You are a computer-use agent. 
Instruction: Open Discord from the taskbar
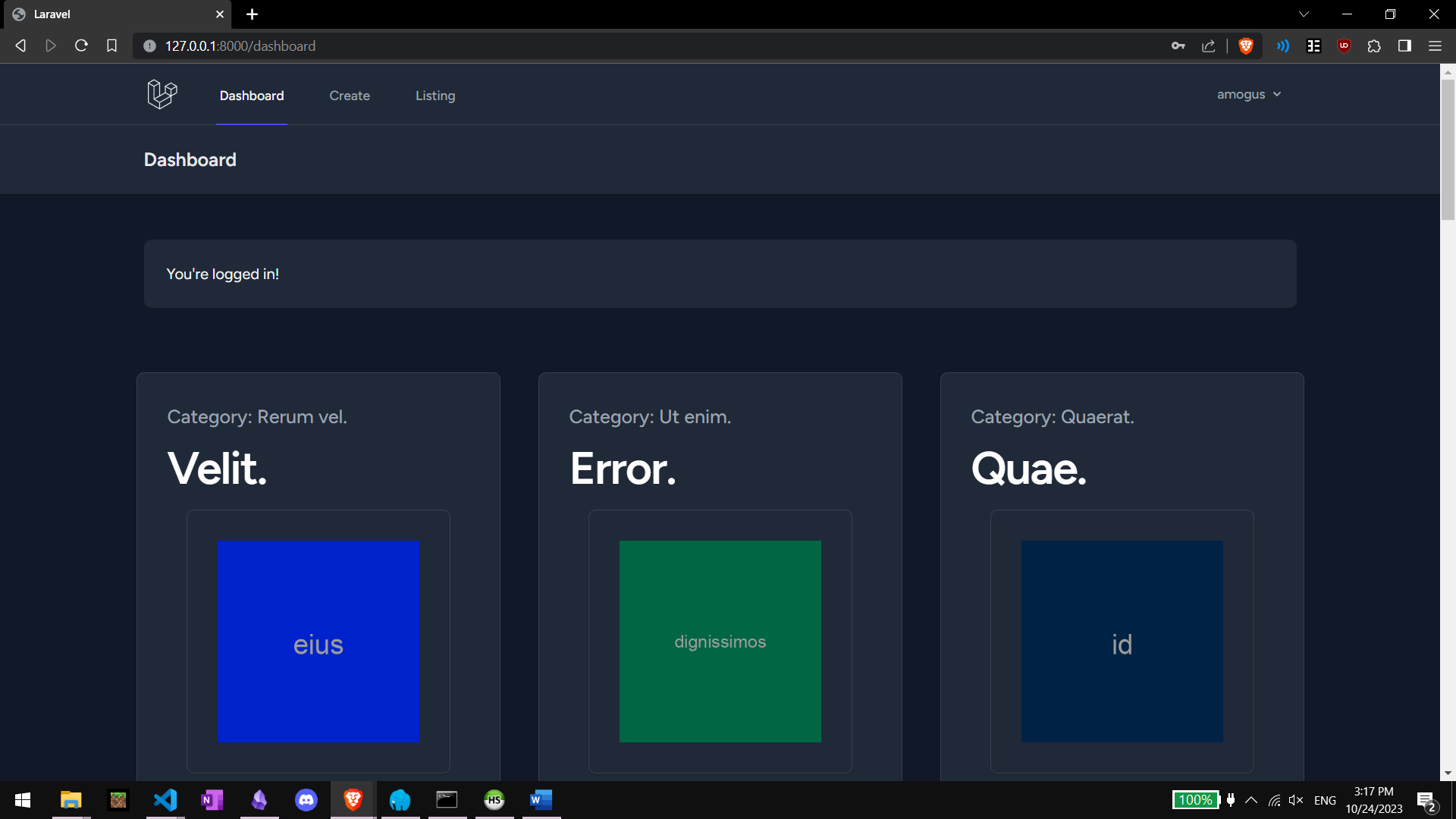(x=306, y=799)
